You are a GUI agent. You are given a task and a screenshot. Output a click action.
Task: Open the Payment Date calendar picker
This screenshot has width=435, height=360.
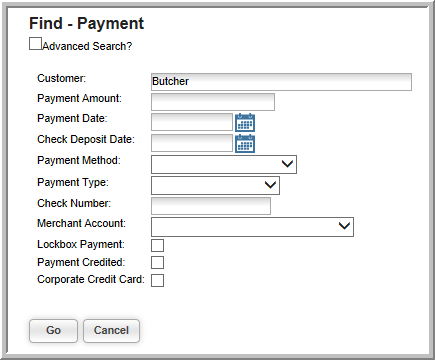[x=245, y=122]
